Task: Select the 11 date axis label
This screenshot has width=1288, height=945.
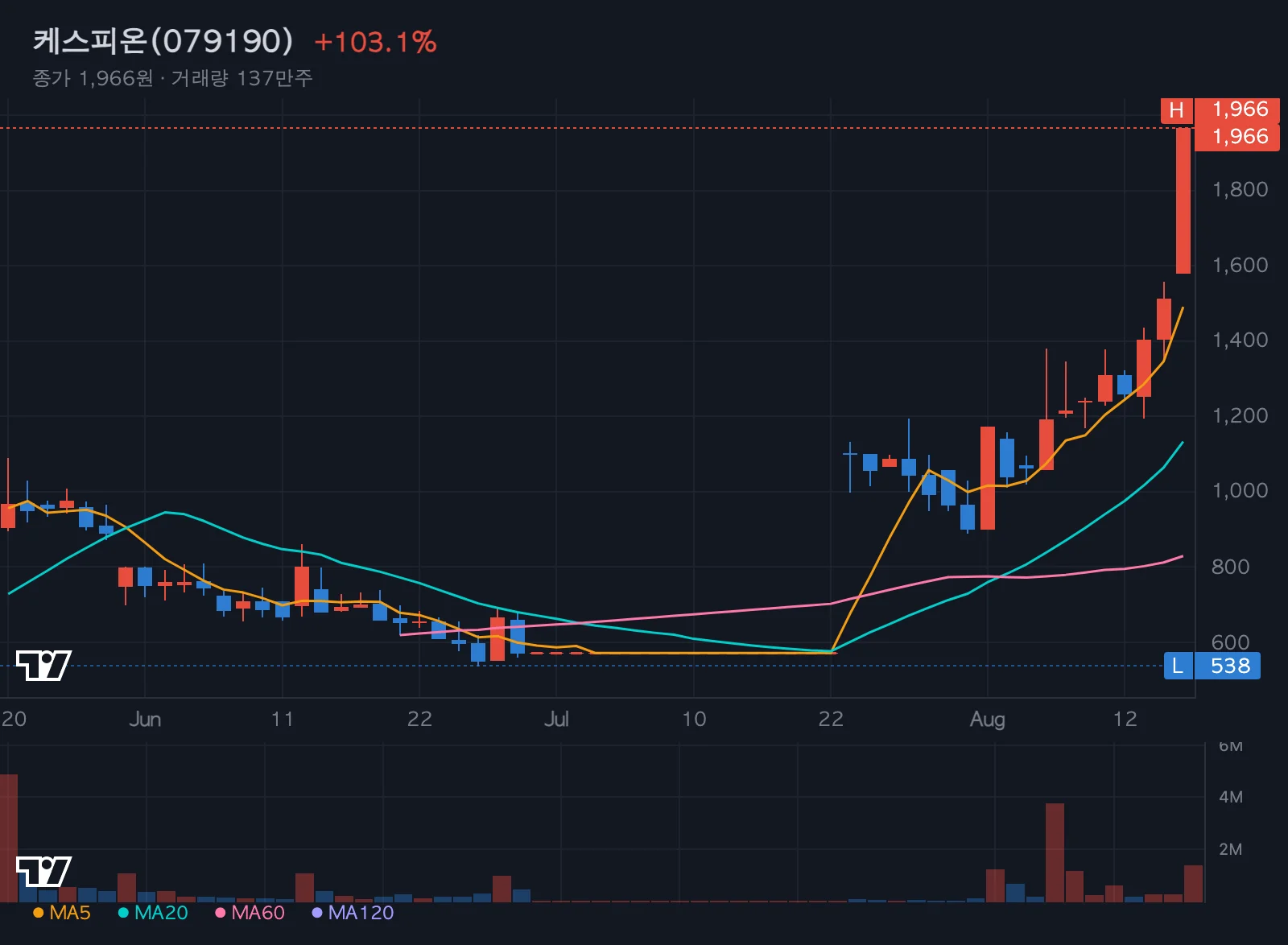Action: point(283,719)
